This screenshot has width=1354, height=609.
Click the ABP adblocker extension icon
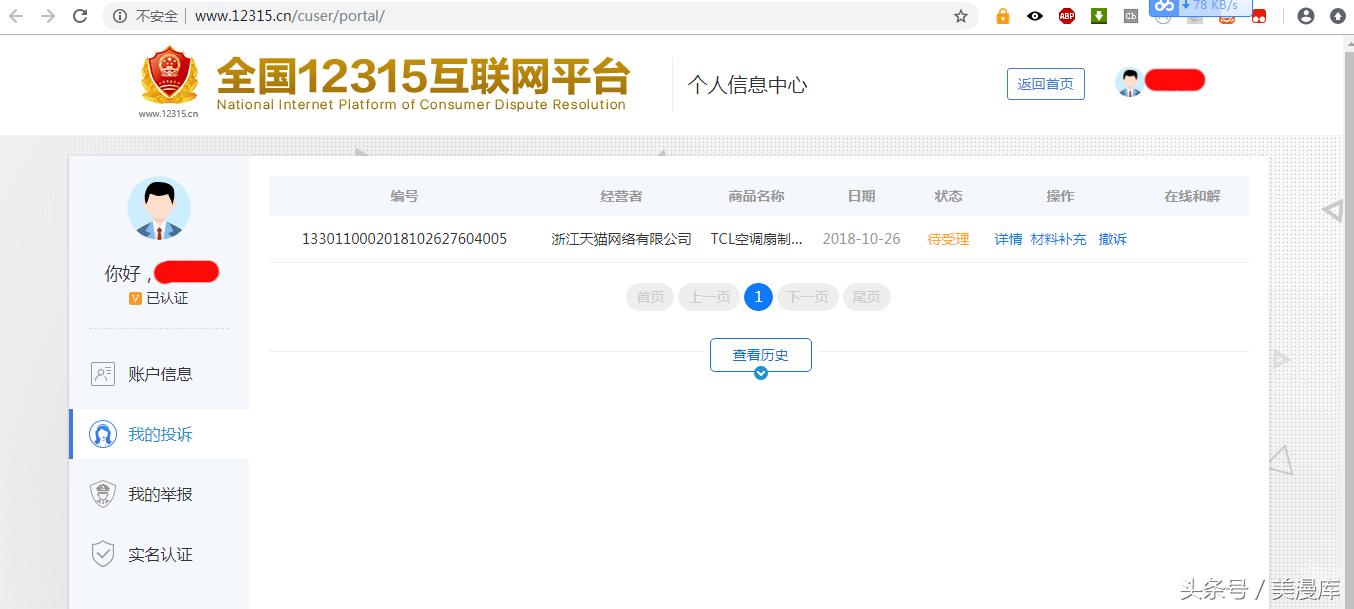pos(1066,16)
